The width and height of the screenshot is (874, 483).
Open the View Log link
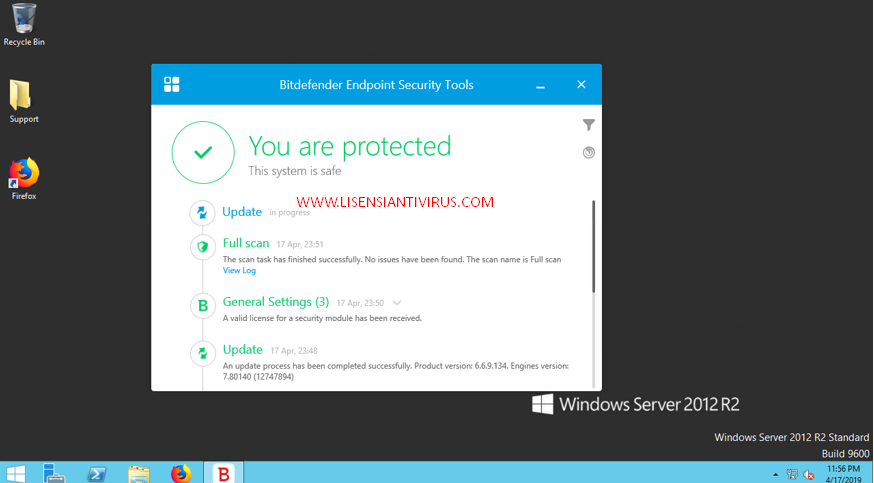point(239,270)
